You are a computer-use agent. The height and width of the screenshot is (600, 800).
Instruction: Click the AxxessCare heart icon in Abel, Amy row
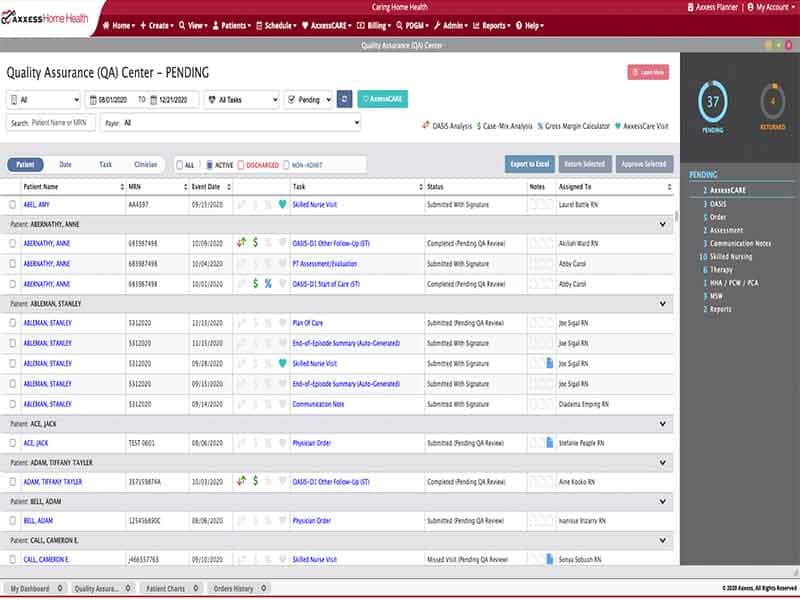pos(283,205)
